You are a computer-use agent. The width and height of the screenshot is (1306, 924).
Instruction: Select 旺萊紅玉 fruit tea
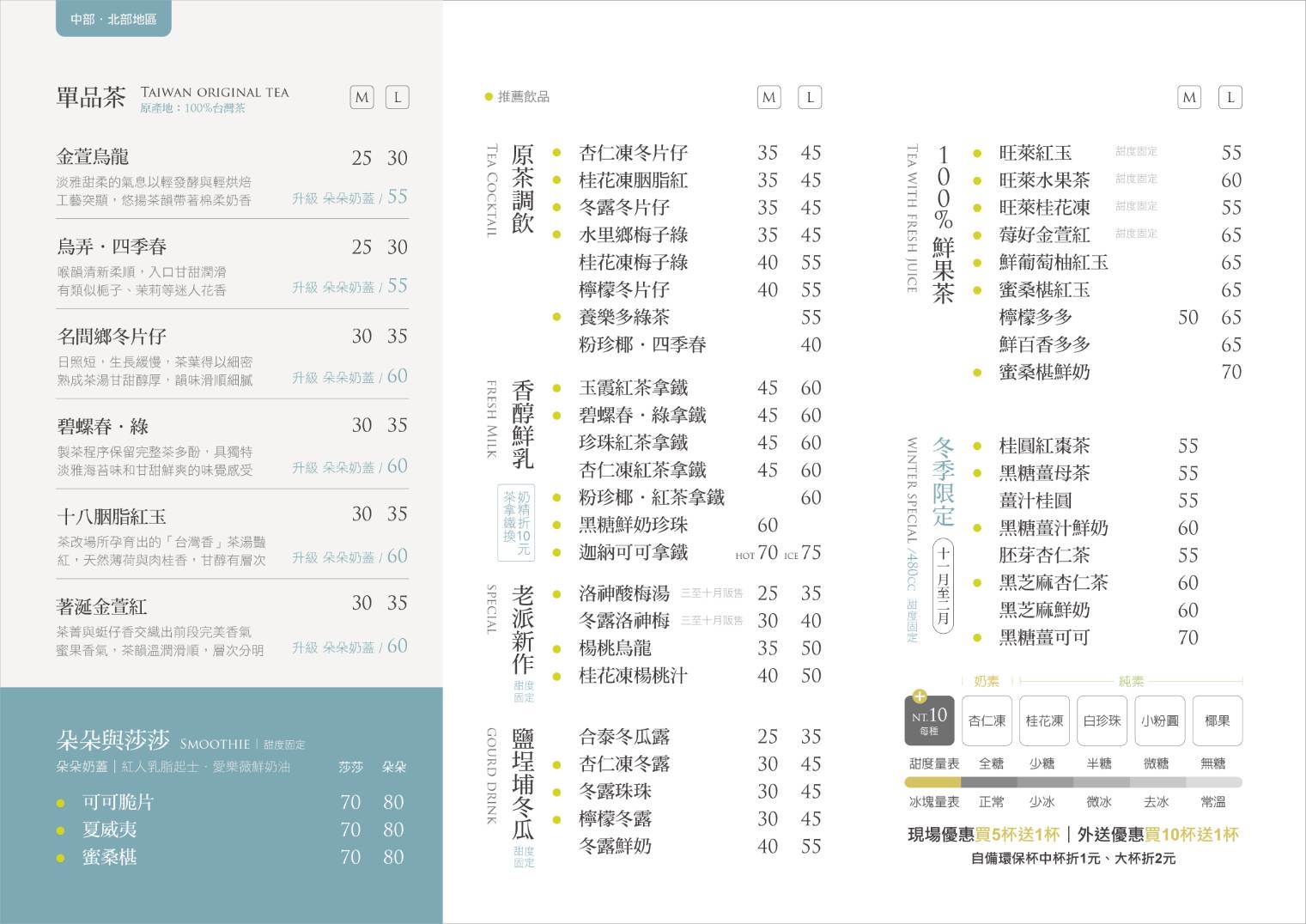coord(1036,153)
